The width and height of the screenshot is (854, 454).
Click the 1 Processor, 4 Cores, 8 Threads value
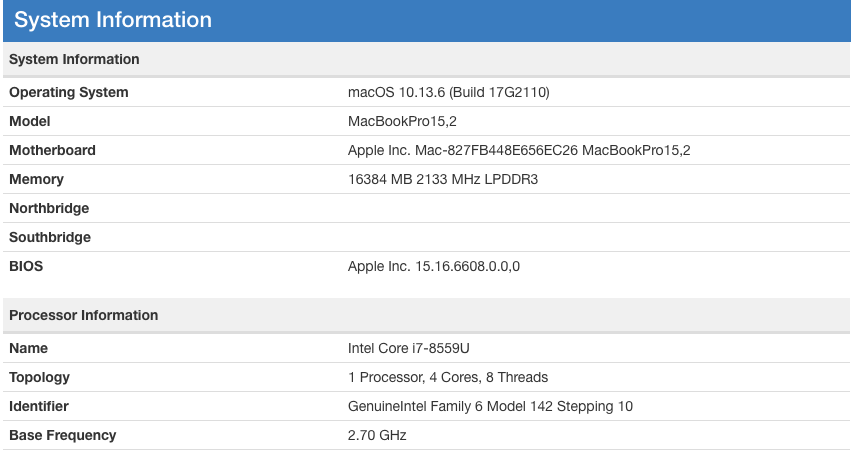[448, 377]
